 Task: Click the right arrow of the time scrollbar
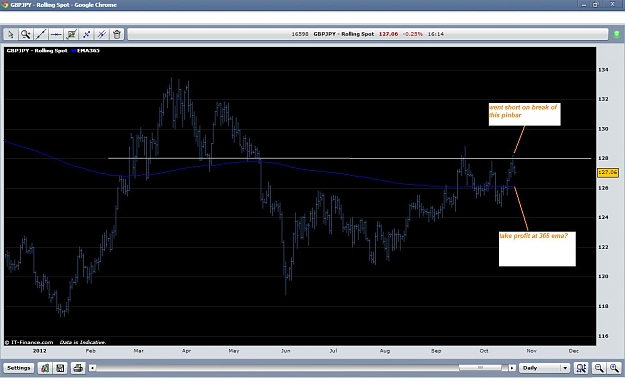(512, 368)
